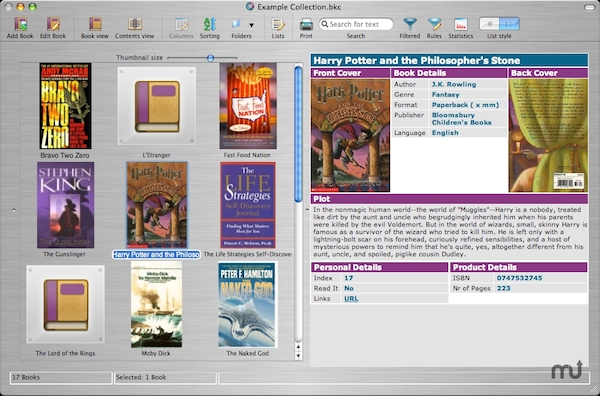Click the thumbnail grid vertical scrollbar thumb
Screen dimensions: 600x396
(x=298, y=134)
